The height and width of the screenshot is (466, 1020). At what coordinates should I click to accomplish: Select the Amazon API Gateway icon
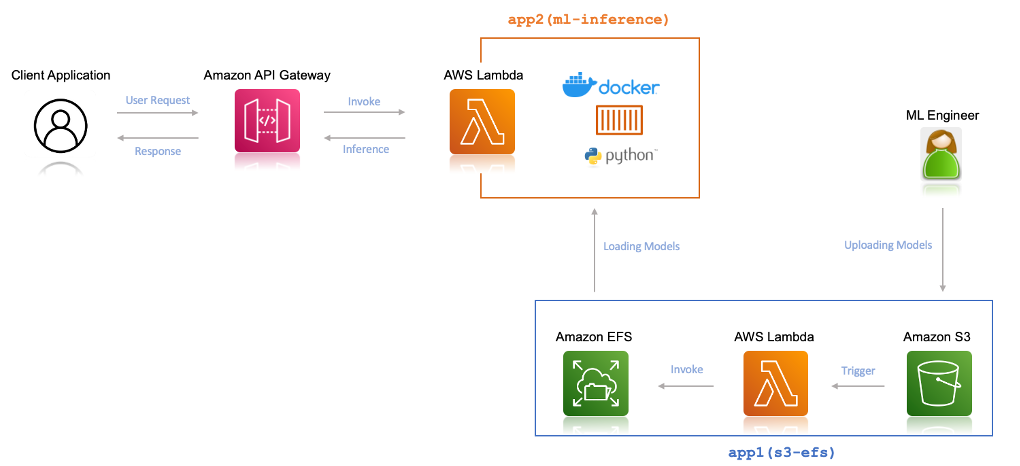[x=267, y=121]
